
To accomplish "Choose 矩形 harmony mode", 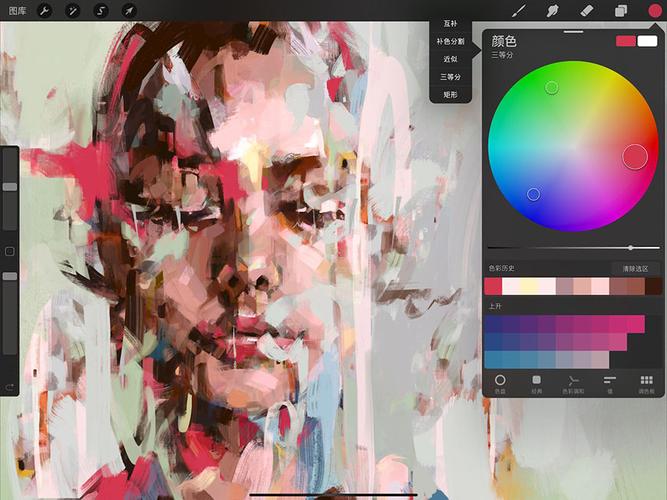I will (x=450, y=94).
